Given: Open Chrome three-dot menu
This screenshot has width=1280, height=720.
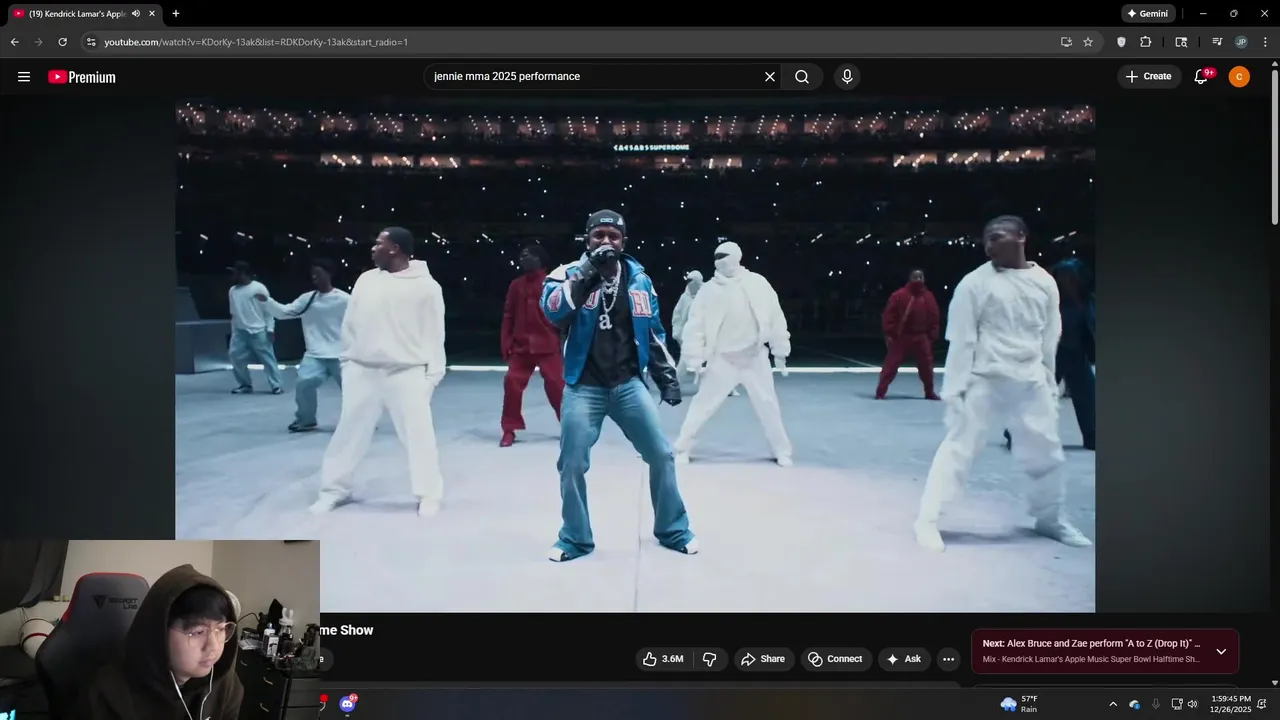Looking at the screenshot, I should tap(1266, 42).
